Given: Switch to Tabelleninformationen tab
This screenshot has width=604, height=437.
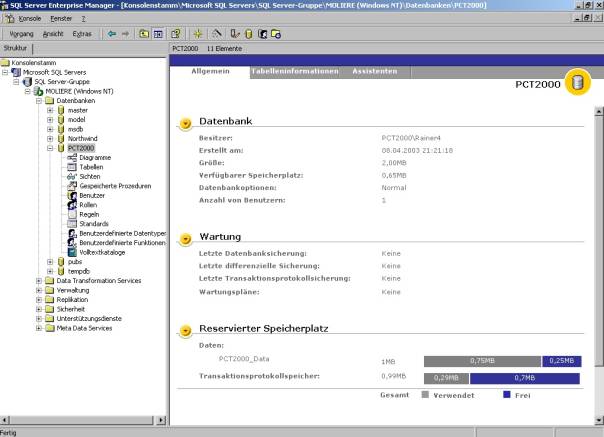Looking at the screenshot, I should click(295, 71).
